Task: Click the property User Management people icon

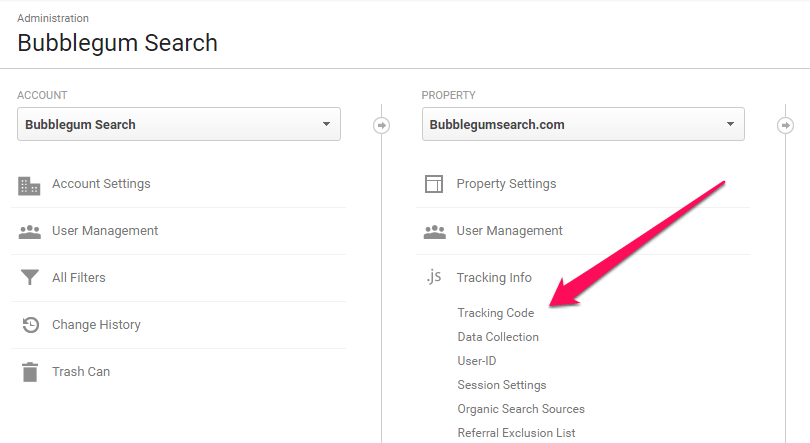Action: point(434,232)
